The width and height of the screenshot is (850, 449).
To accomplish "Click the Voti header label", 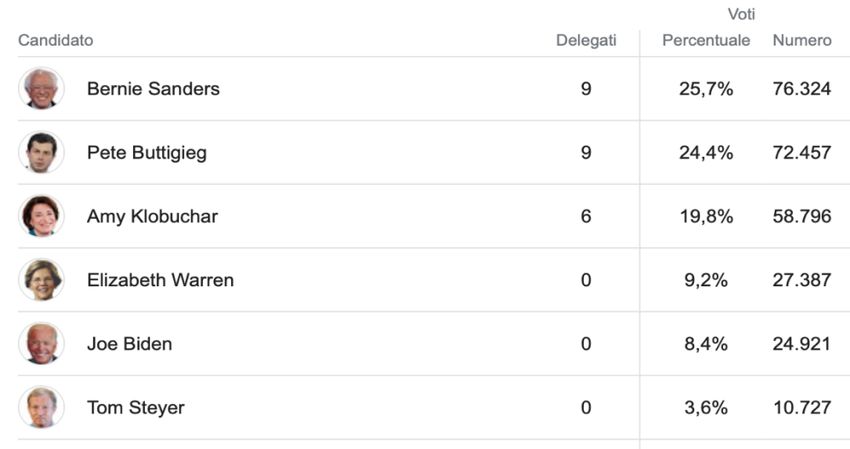I will pyautogui.click(x=741, y=14).
